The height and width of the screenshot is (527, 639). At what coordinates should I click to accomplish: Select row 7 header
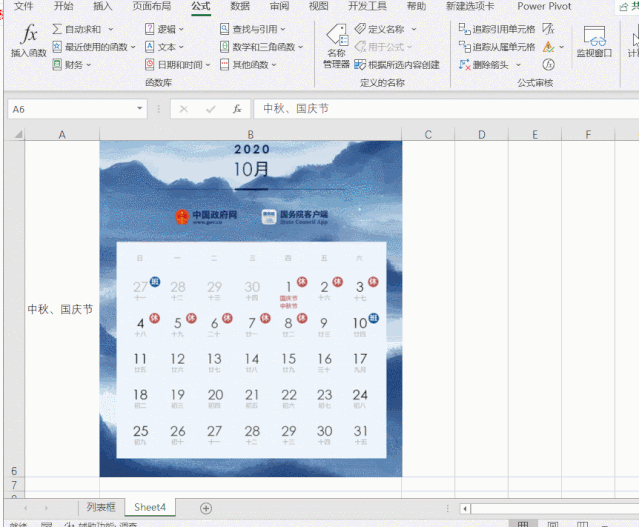14,485
